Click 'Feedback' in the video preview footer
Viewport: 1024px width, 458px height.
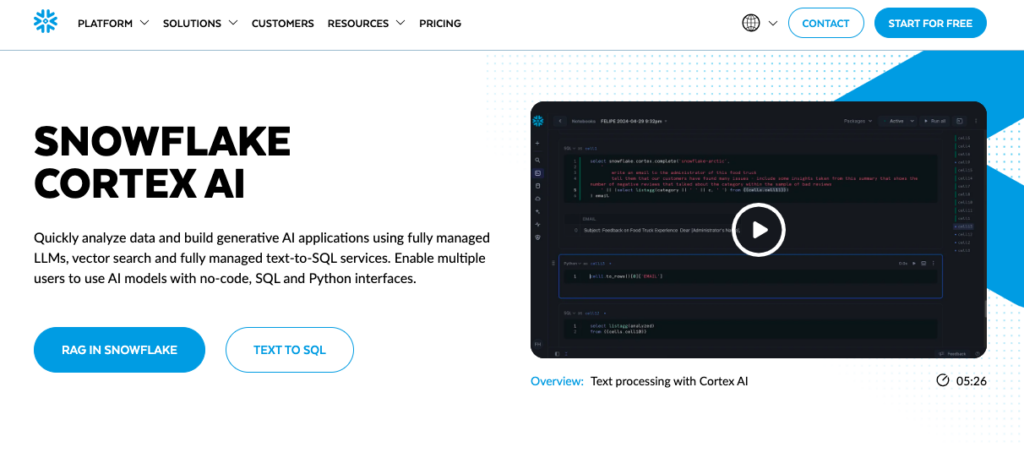(952, 353)
